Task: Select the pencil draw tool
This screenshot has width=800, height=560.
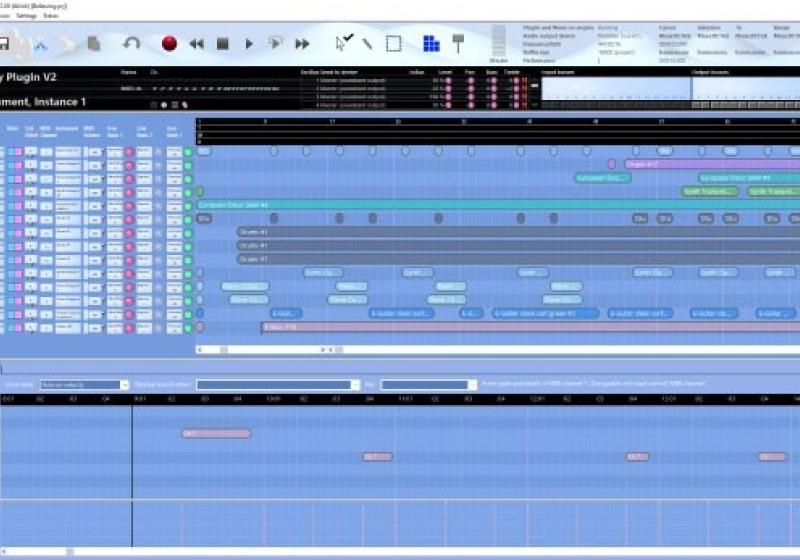Action: (367, 44)
